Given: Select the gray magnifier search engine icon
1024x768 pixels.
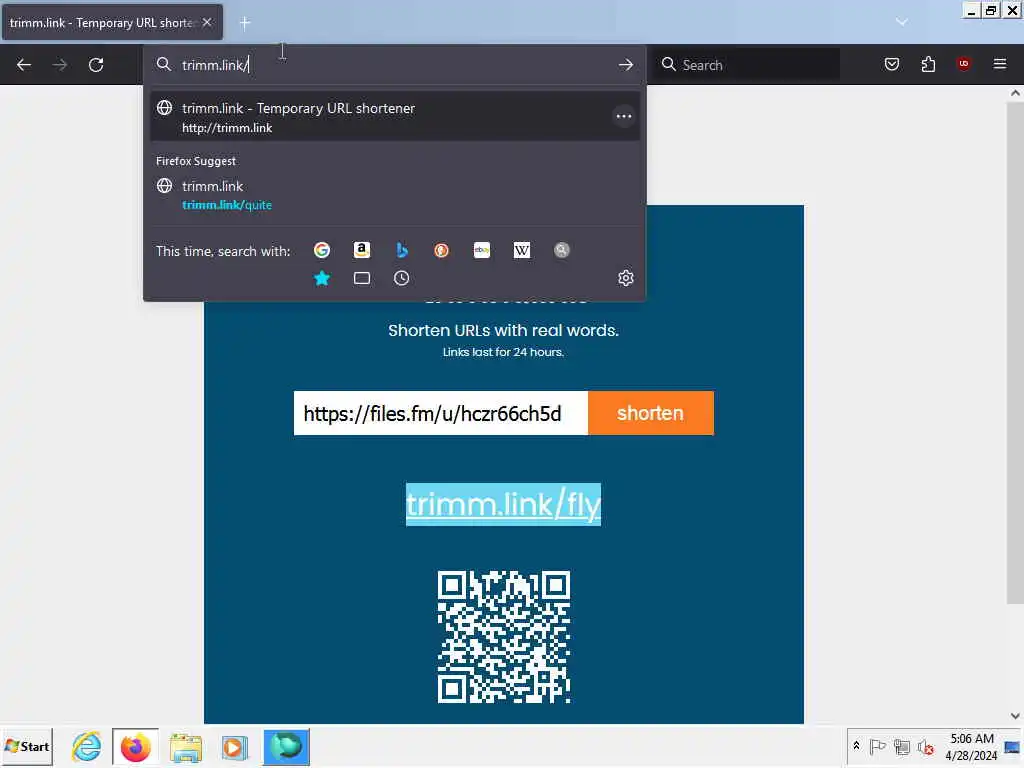Looking at the screenshot, I should click(562, 250).
